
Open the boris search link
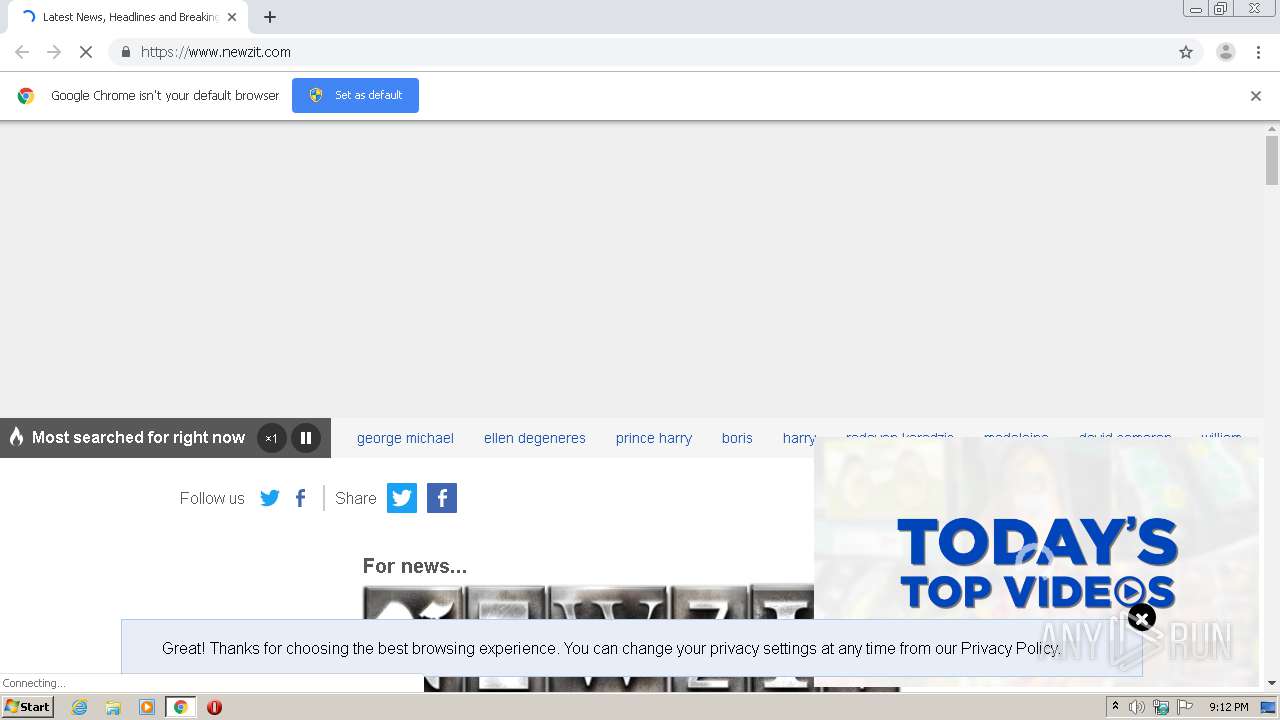tap(737, 438)
